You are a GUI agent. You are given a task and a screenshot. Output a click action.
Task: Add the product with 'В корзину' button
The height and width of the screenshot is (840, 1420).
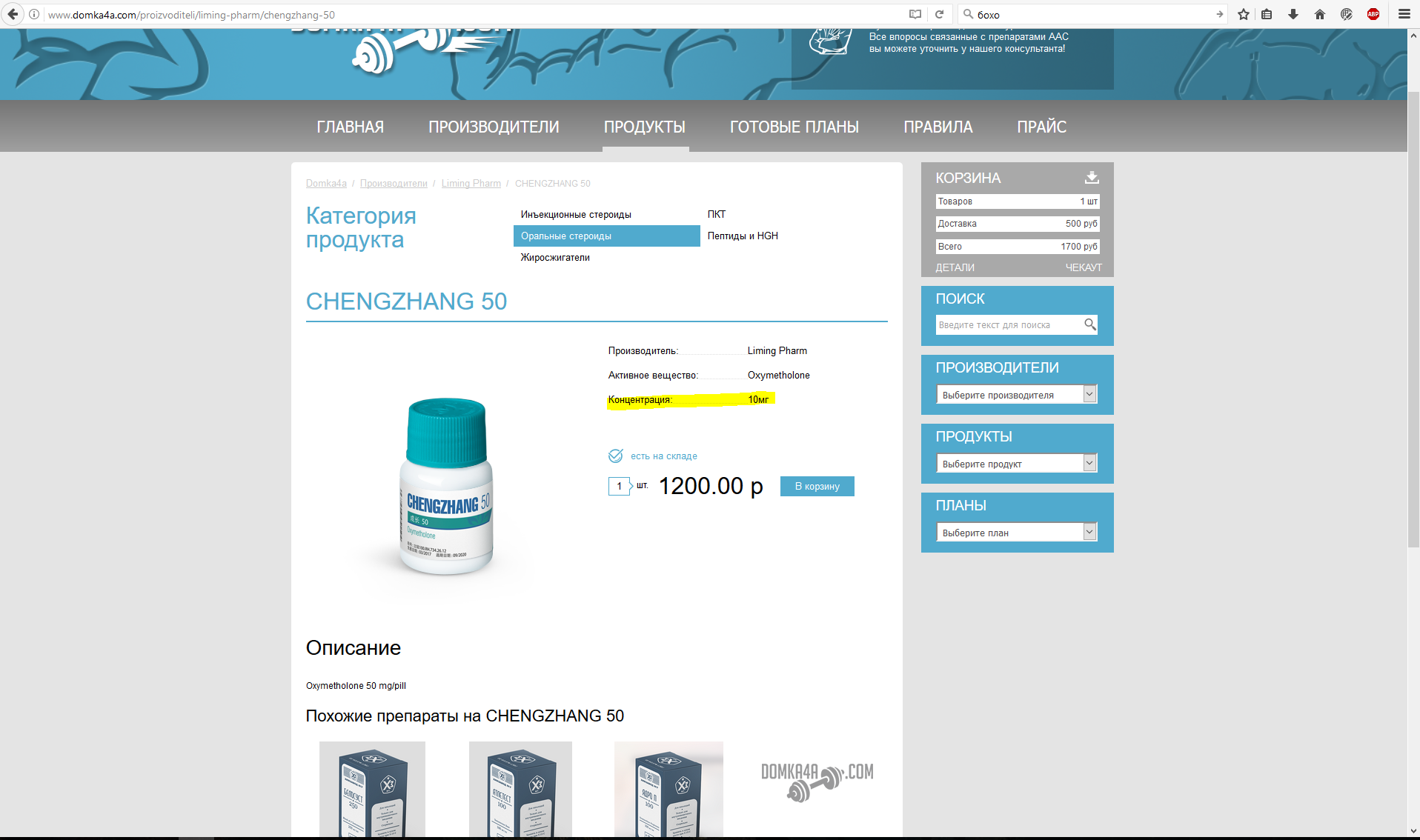816,486
